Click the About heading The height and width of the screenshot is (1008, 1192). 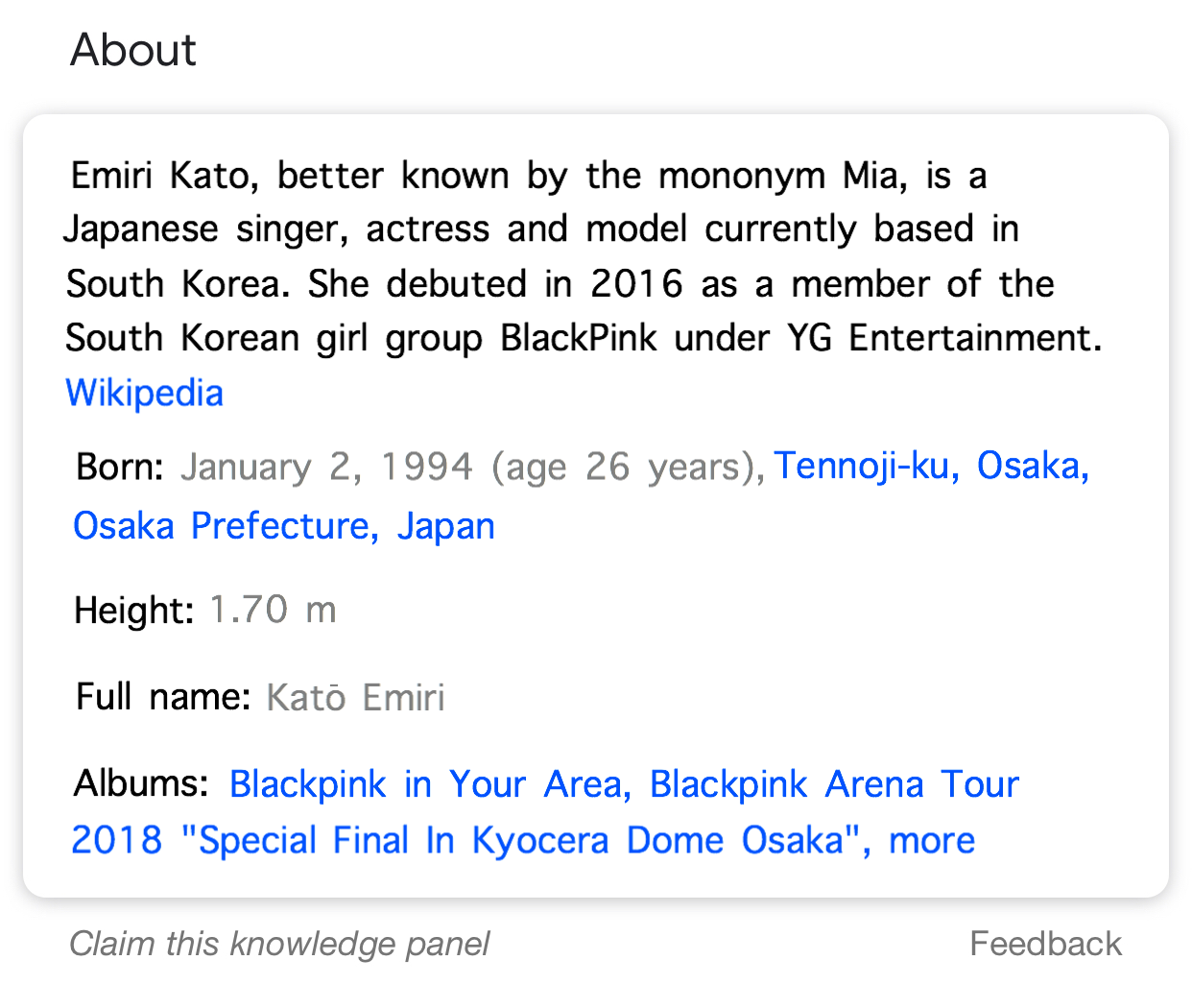[133, 50]
